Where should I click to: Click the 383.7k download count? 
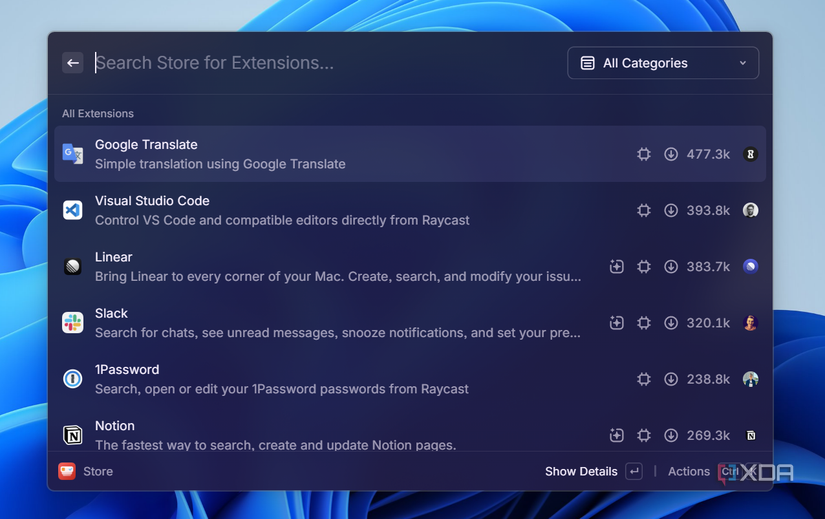point(708,267)
